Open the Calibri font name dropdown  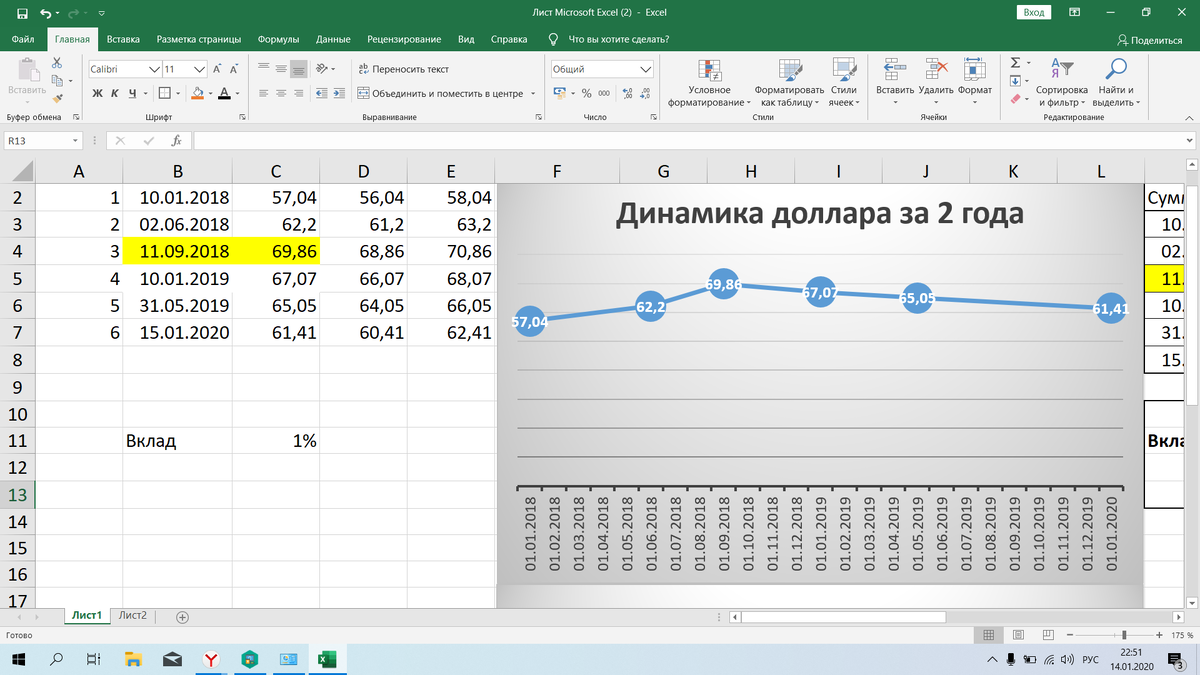(x=153, y=69)
